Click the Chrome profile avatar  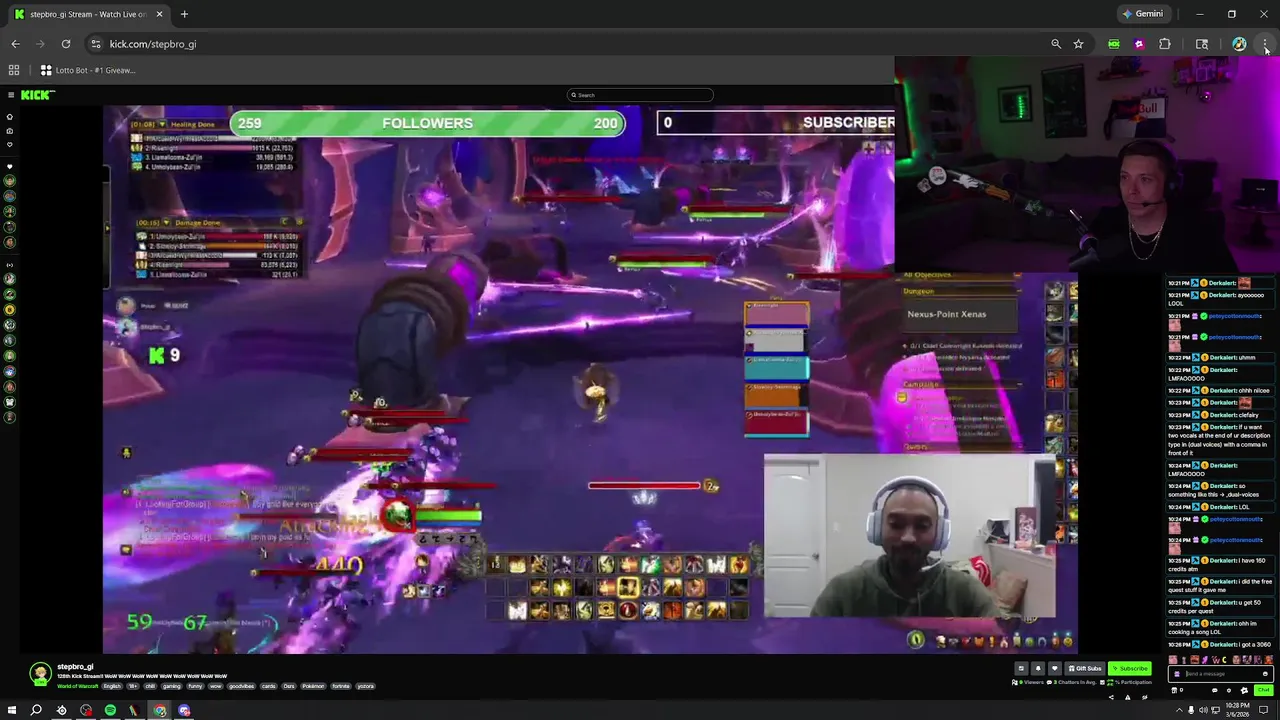pos(1239,44)
